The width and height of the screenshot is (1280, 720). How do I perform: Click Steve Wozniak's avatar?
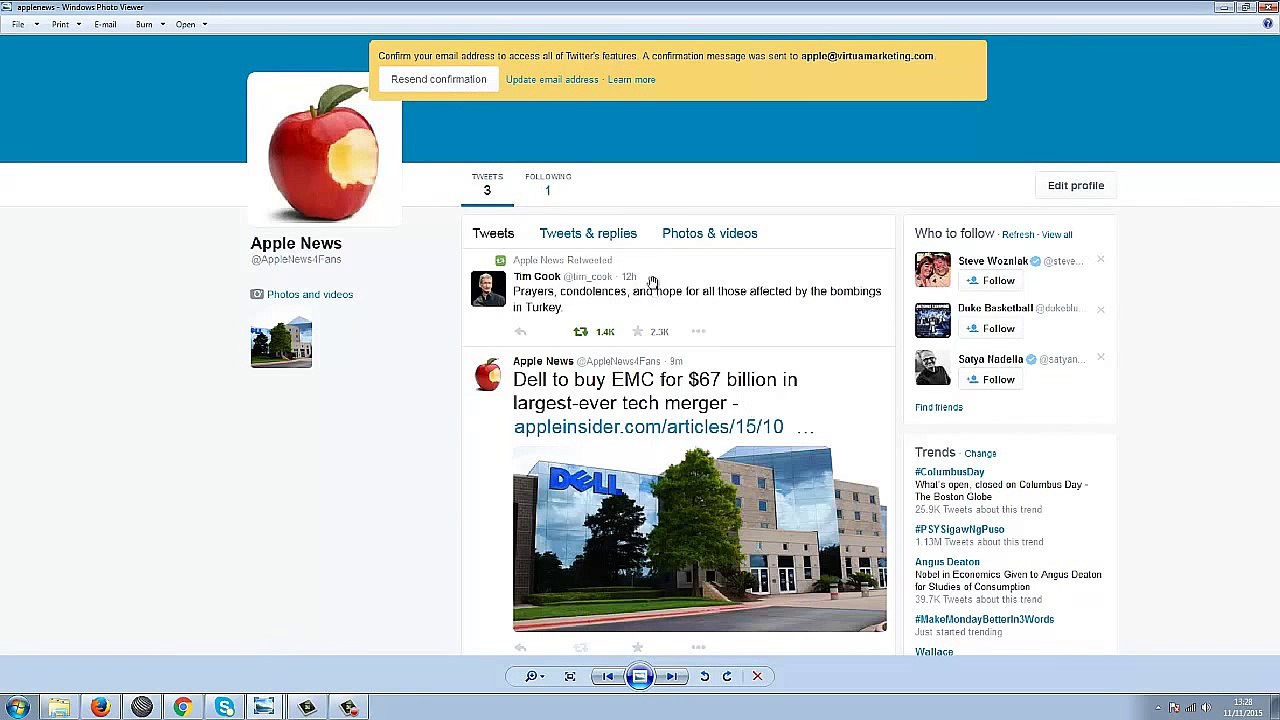[x=932, y=270]
